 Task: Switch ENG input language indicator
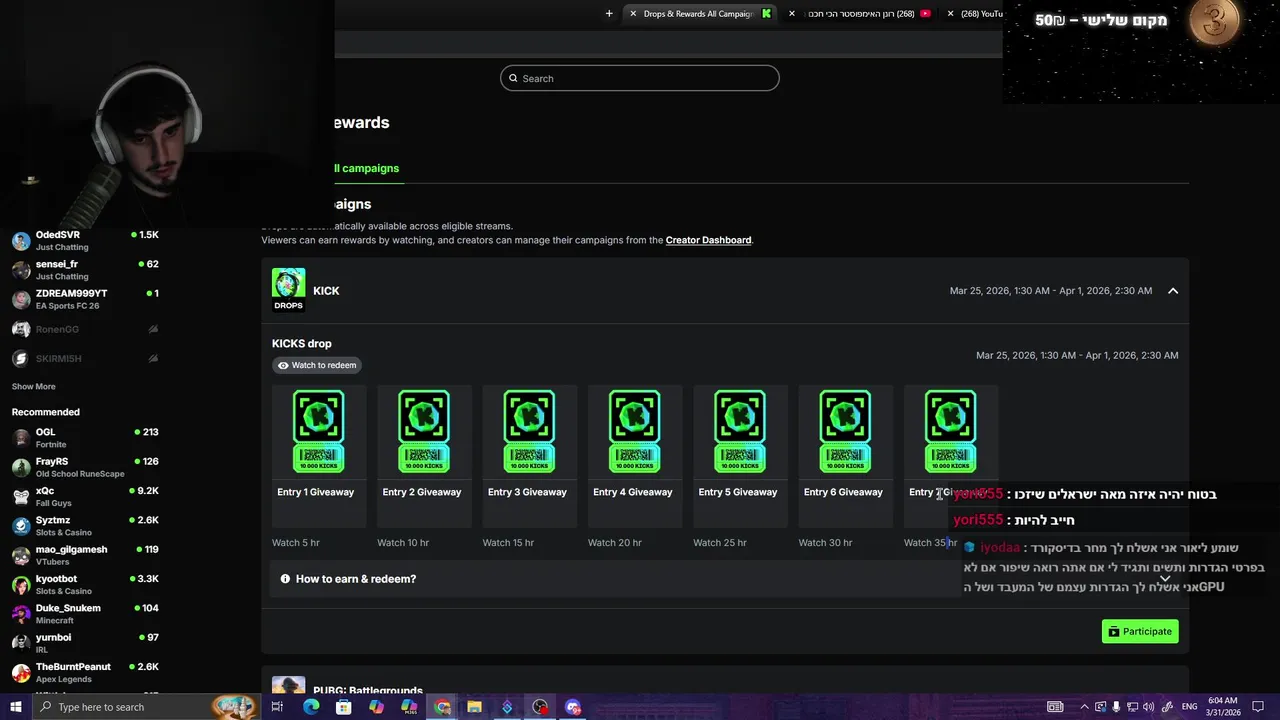pos(1190,707)
